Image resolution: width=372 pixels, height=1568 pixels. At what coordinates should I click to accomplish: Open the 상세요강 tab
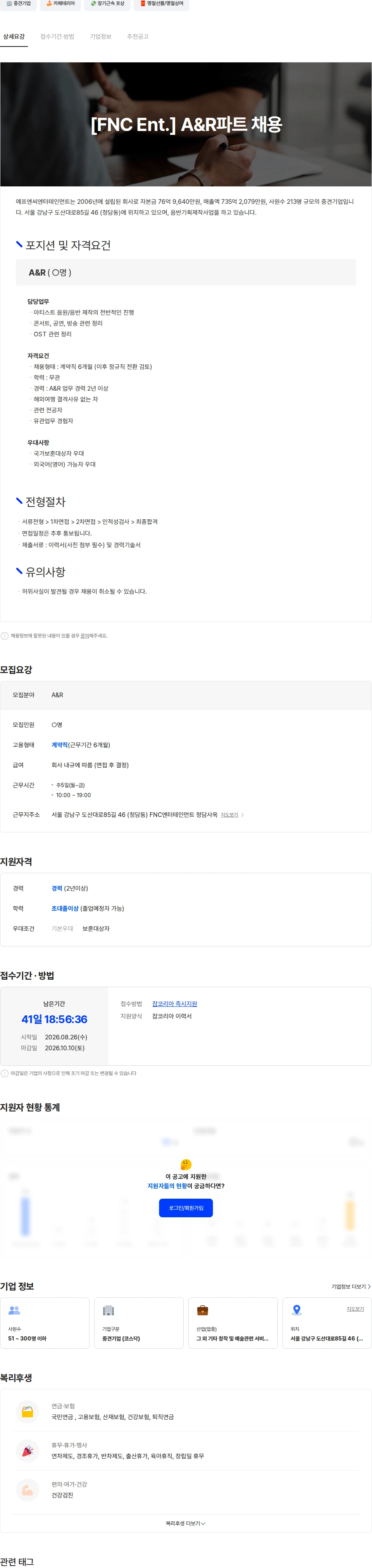(14, 36)
